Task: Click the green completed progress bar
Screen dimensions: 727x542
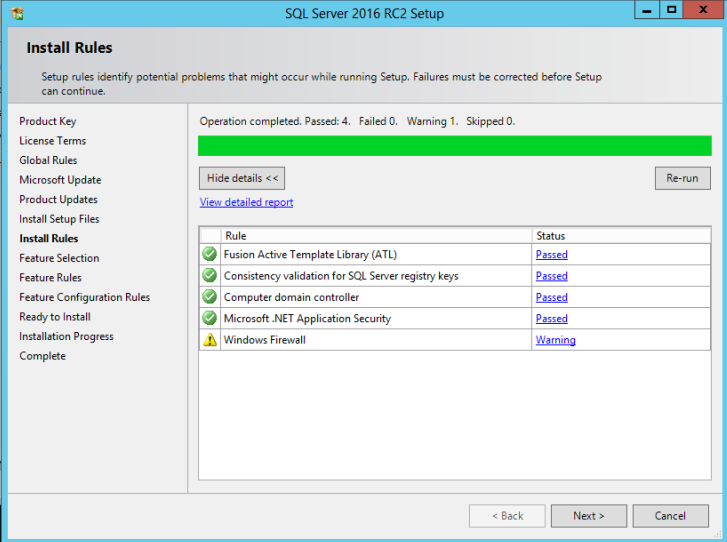Action: click(455, 146)
